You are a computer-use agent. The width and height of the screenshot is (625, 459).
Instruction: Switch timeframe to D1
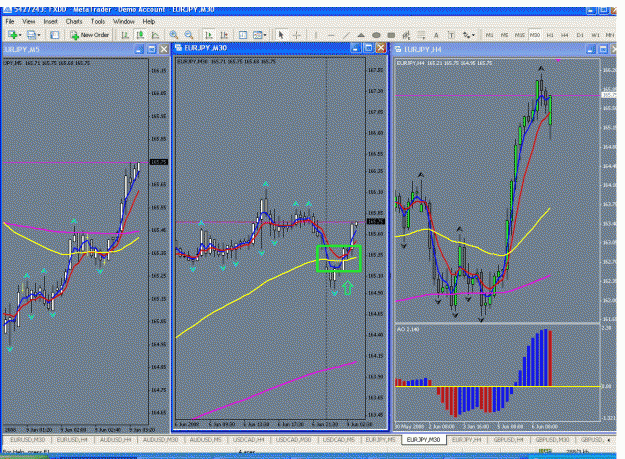580,35
